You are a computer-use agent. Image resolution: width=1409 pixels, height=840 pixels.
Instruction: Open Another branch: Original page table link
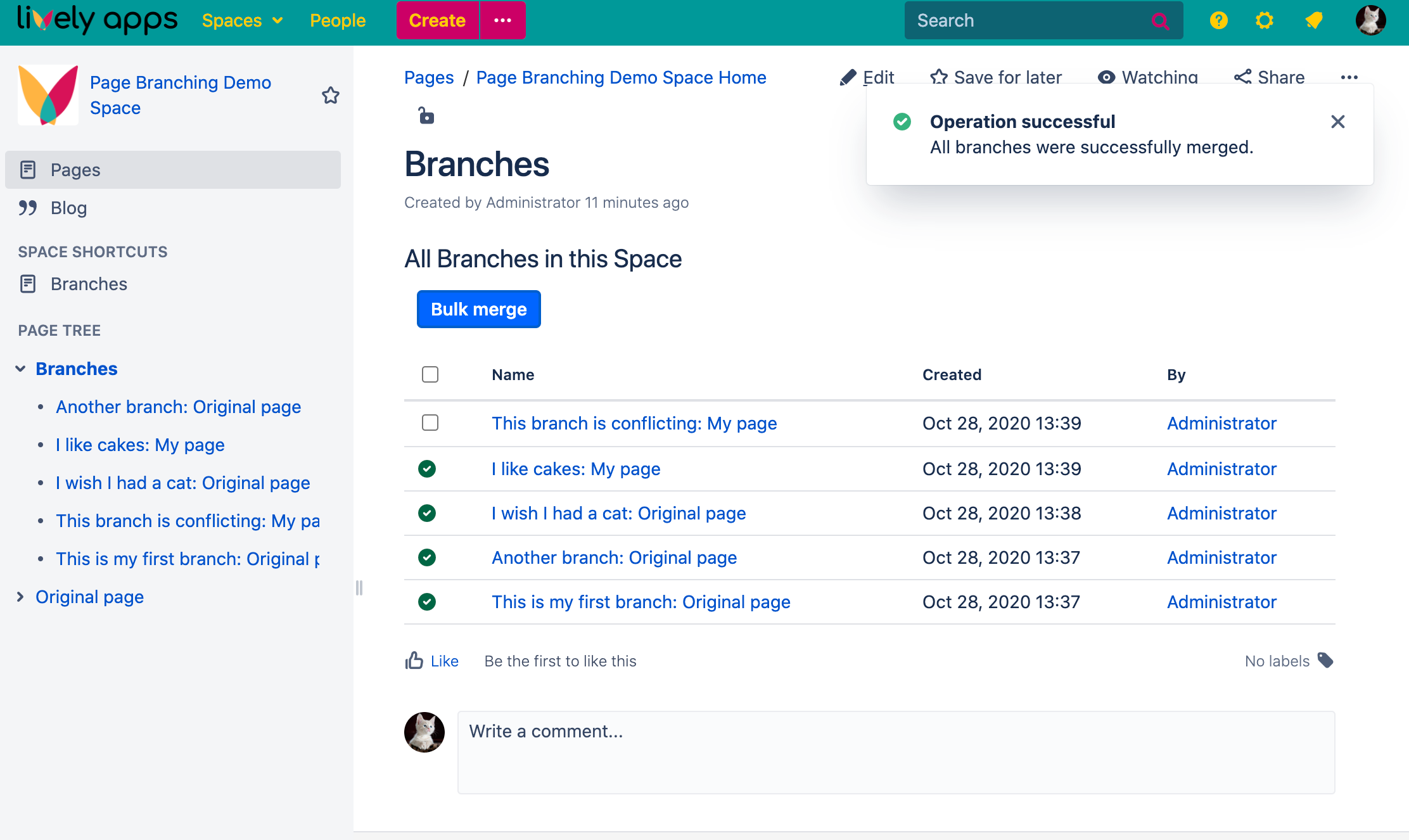point(615,557)
